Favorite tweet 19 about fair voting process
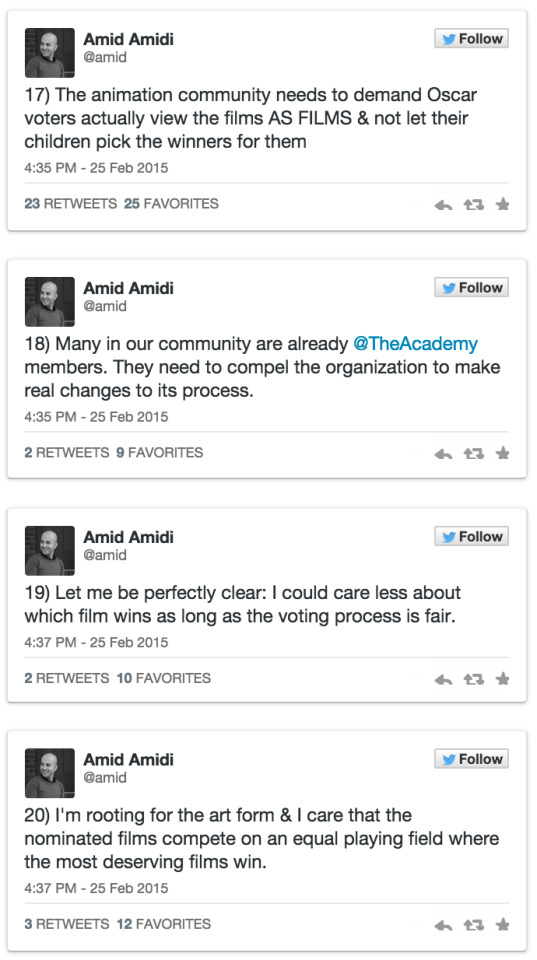The image size is (537, 960). tap(503, 678)
